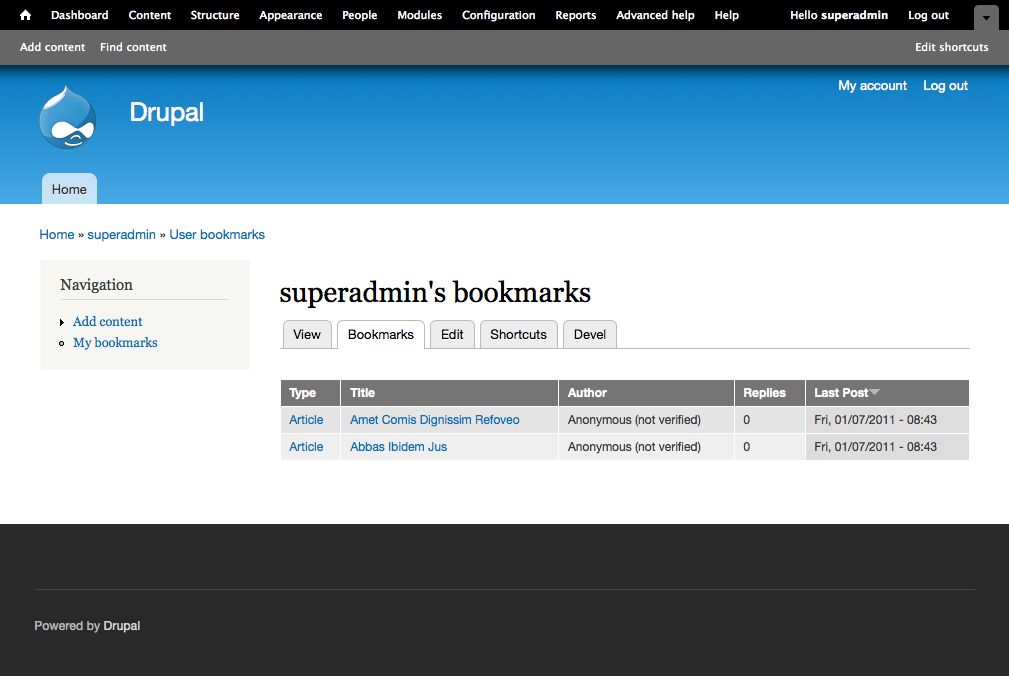Open the Modules menu

point(420,15)
